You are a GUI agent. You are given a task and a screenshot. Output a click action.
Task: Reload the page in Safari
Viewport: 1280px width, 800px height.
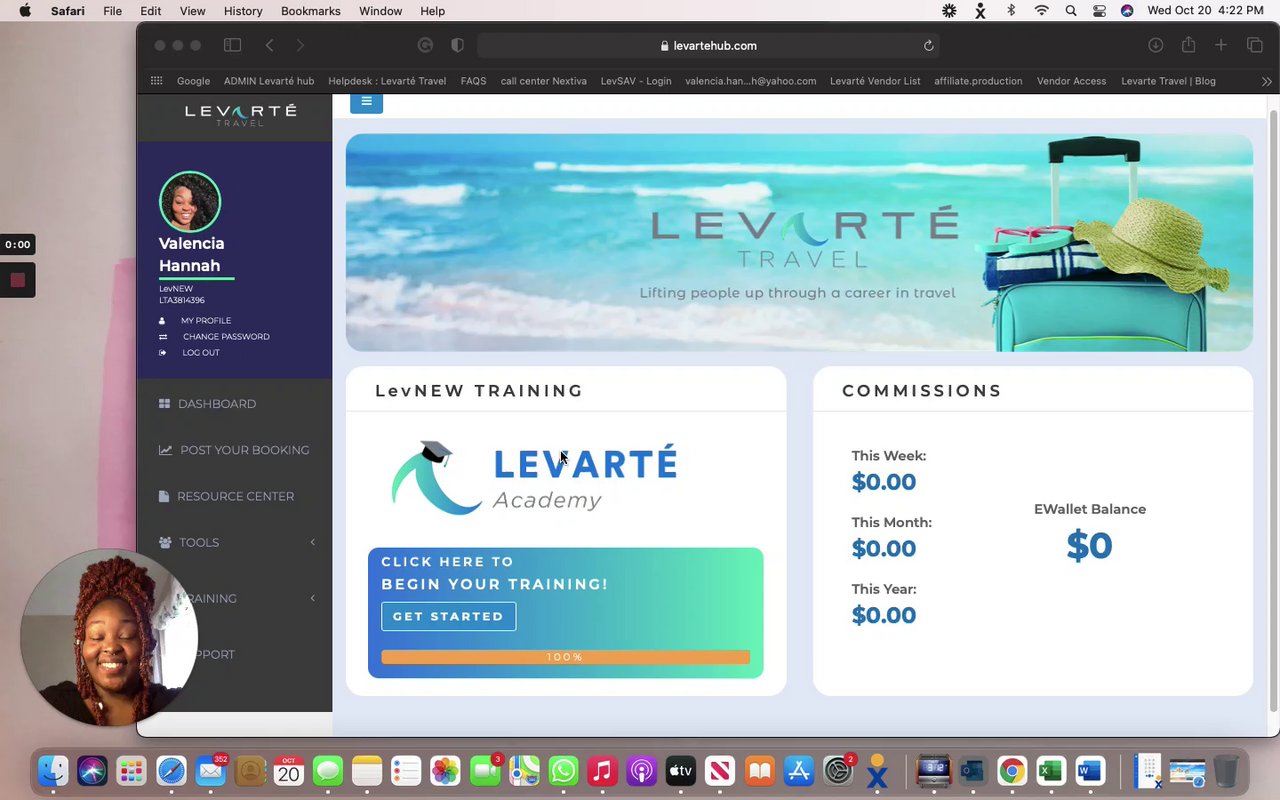[928, 45]
